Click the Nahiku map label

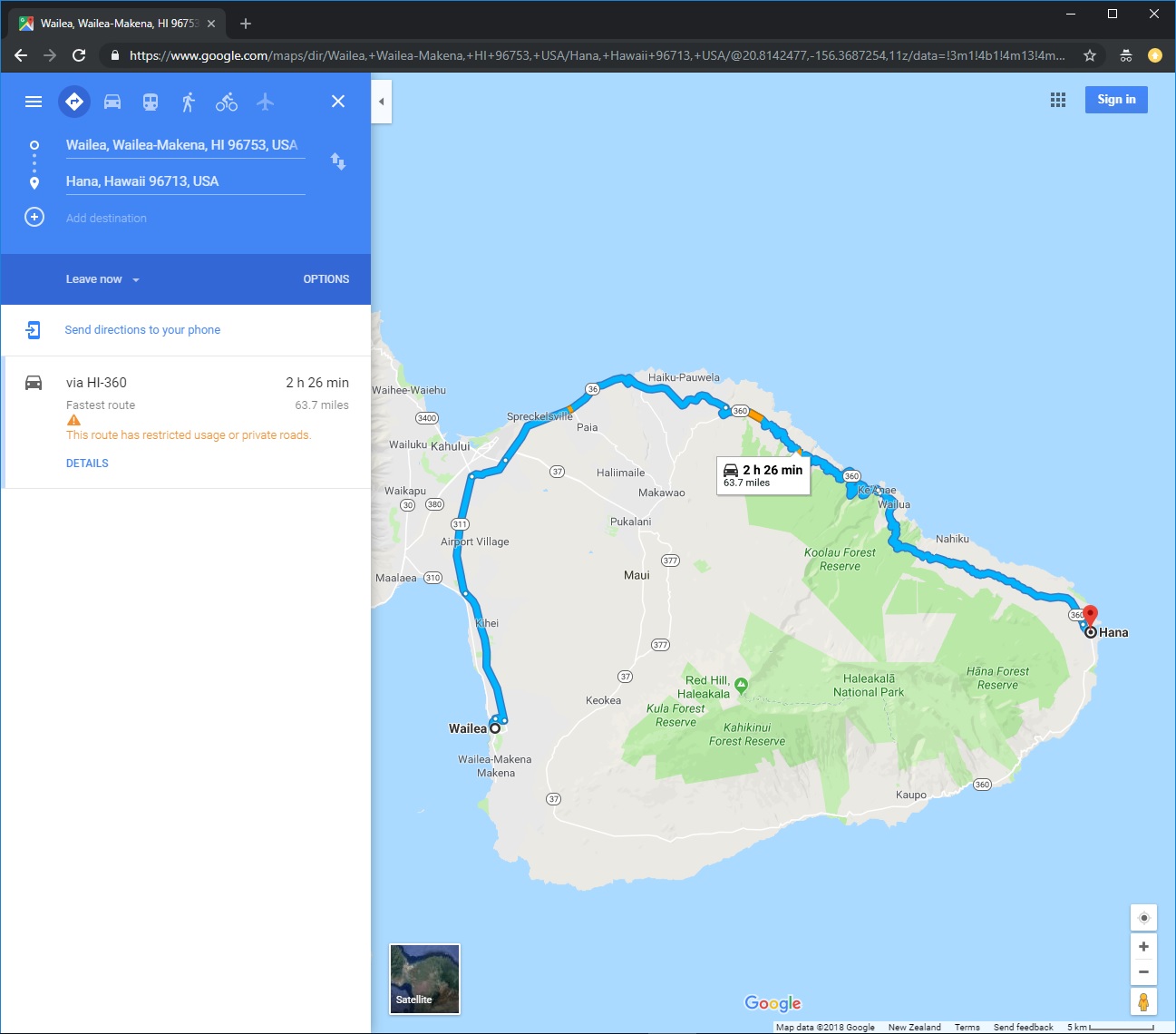pos(952,539)
